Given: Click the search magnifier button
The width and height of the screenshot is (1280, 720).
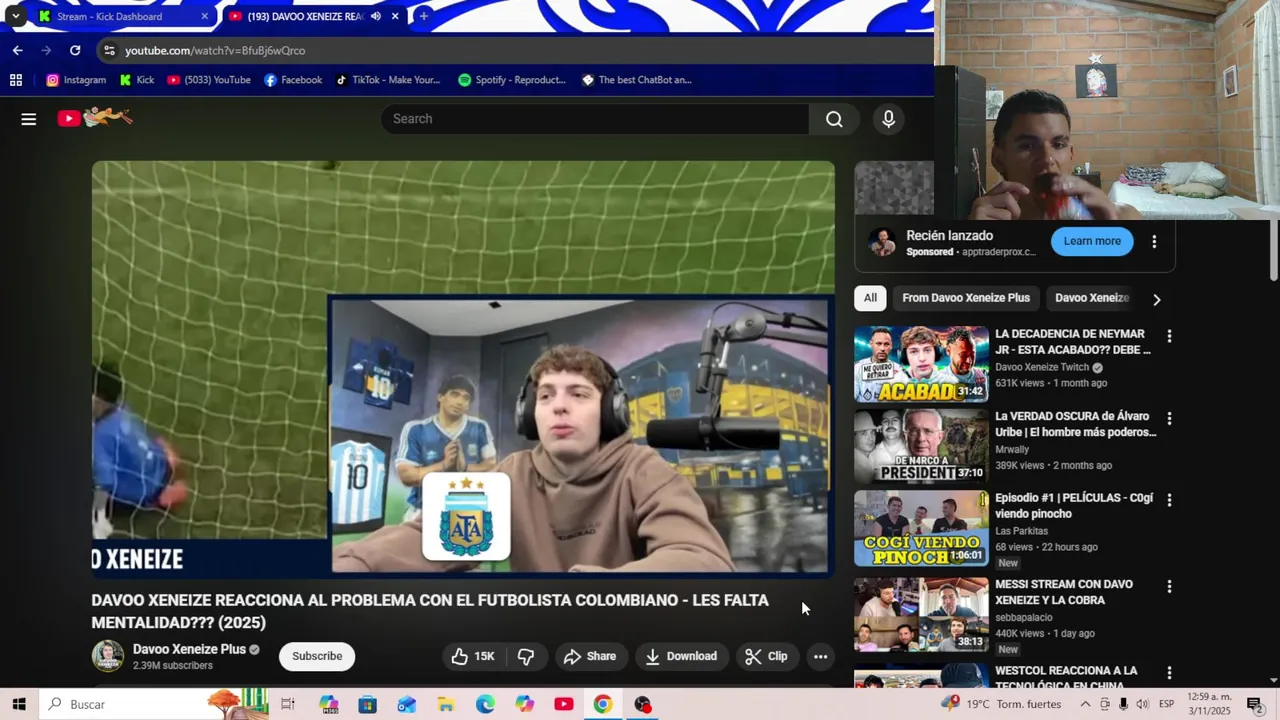Looking at the screenshot, I should tap(834, 119).
